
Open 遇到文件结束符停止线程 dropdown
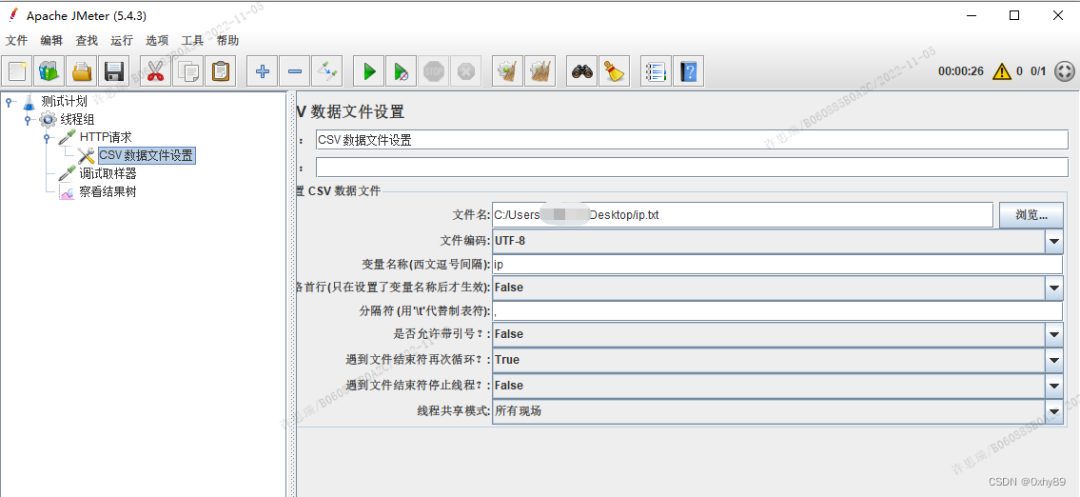(x=1054, y=385)
